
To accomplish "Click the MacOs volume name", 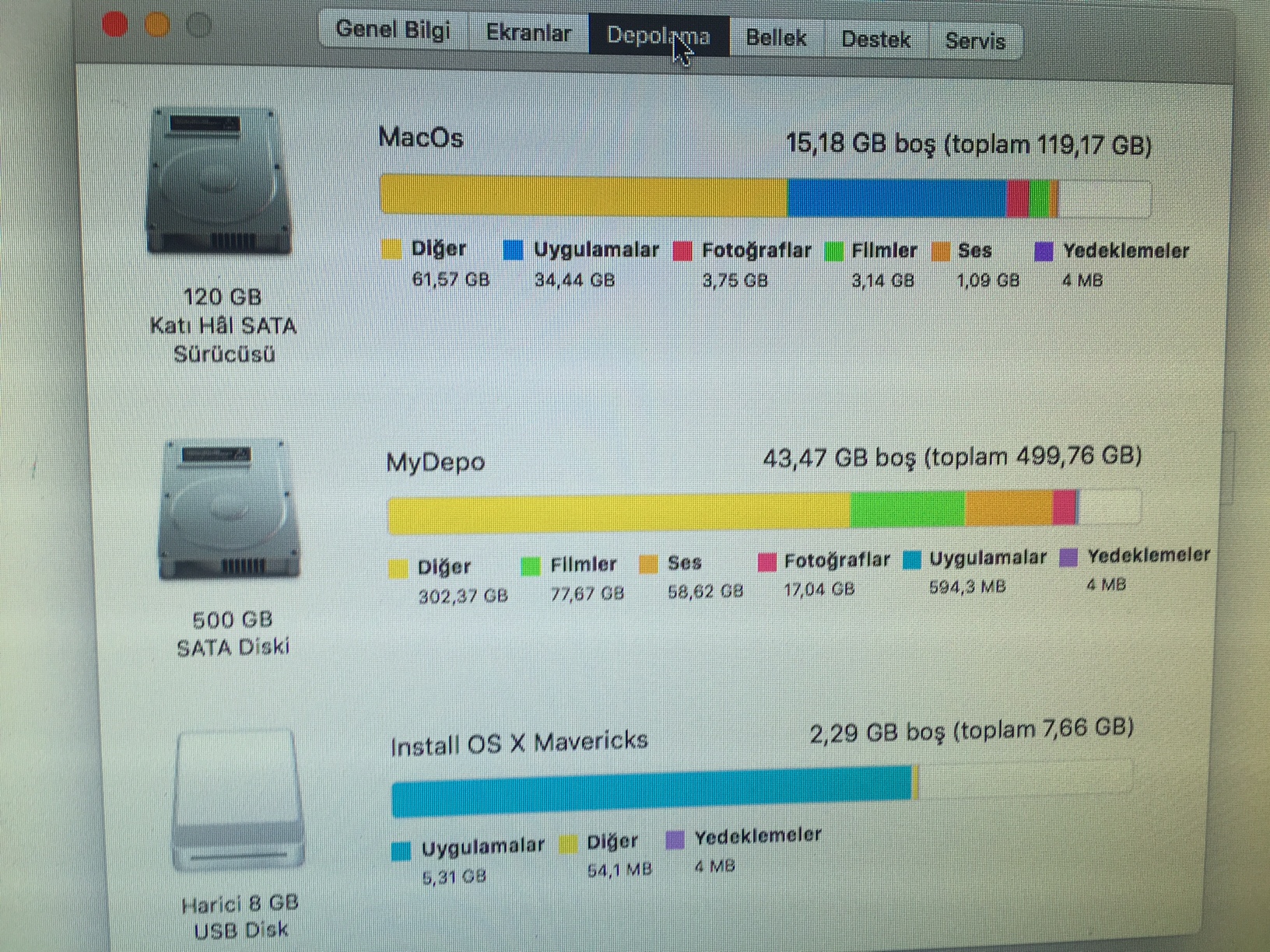I will pos(421,138).
